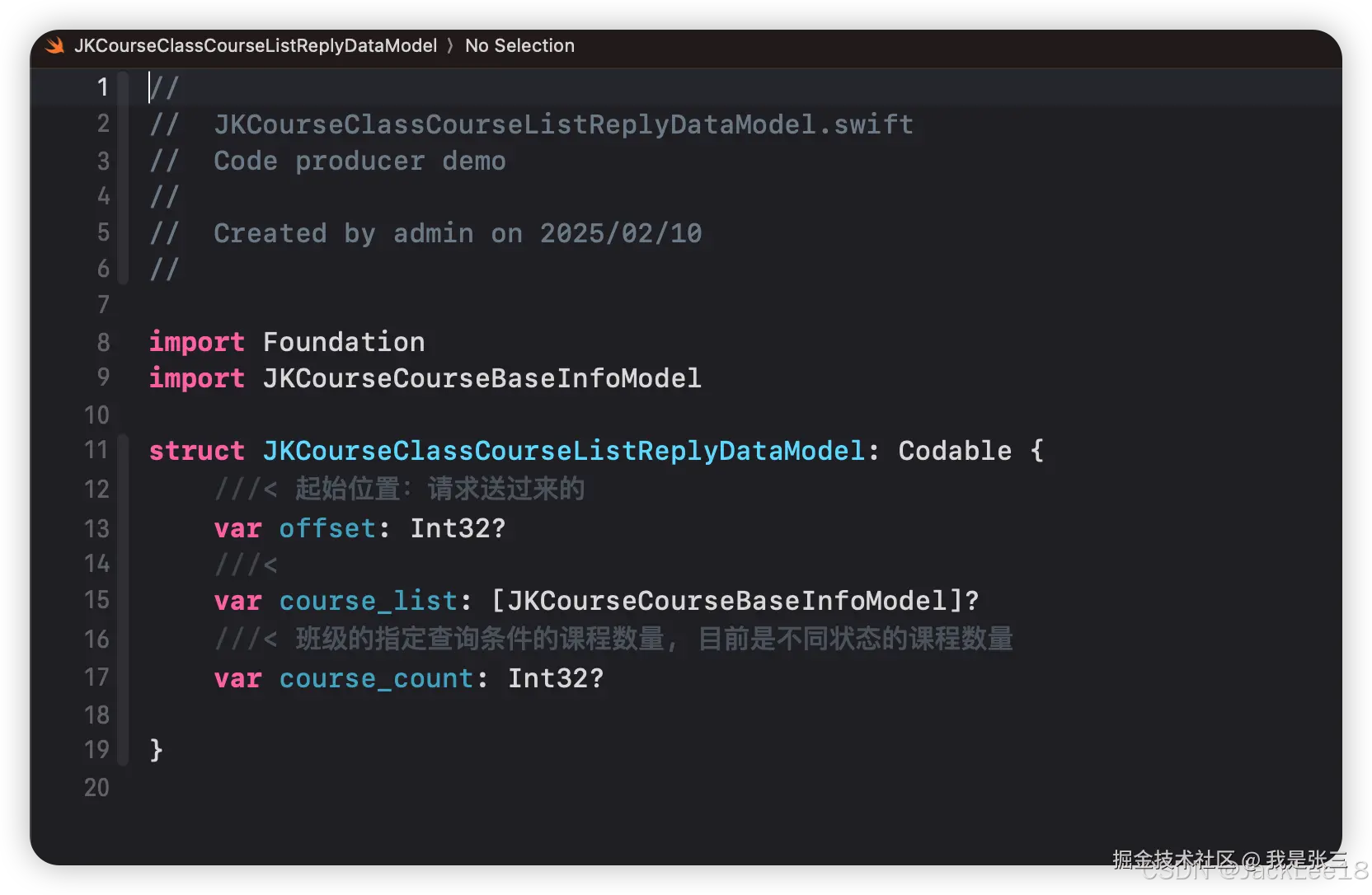This screenshot has width=1372, height=895.
Task: Click the Int32? type on line 13
Action: [x=458, y=528]
